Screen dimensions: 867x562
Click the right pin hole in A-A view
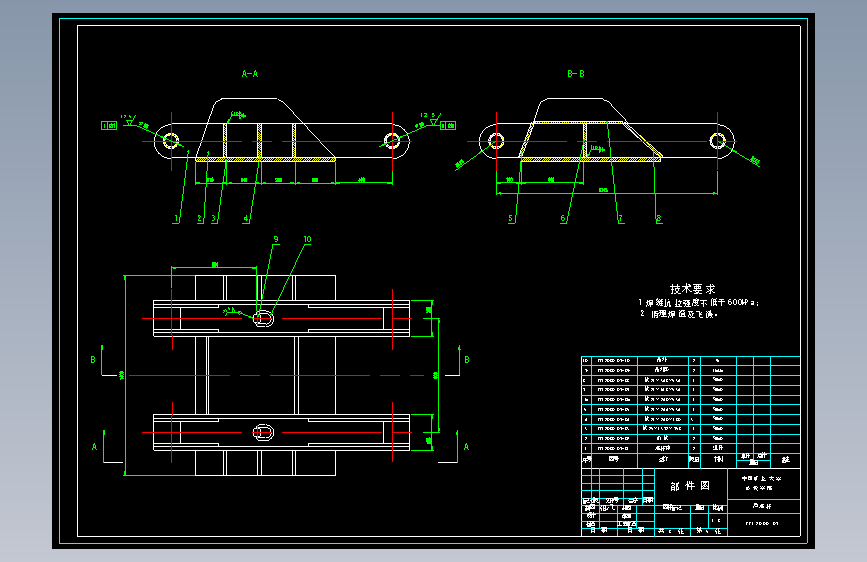tap(393, 140)
